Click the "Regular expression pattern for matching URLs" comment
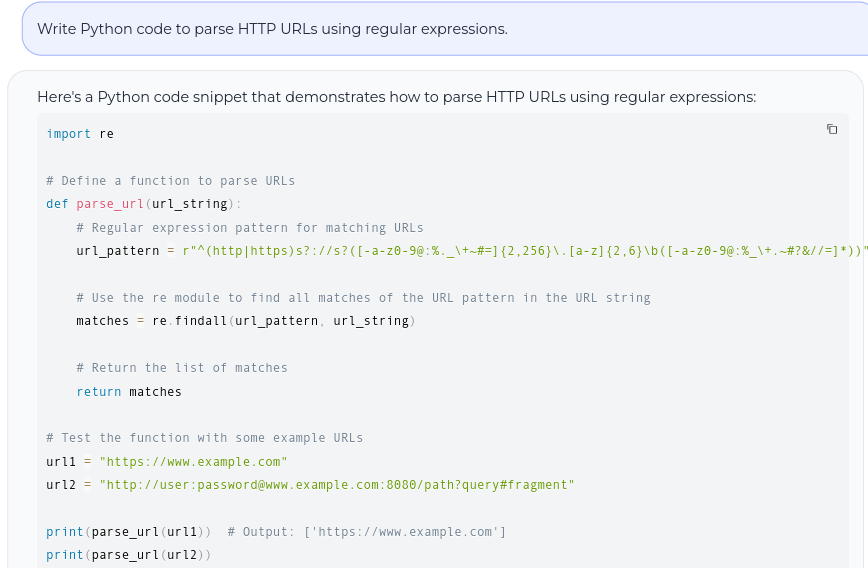The height and width of the screenshot is (568, 868). click(250, 227)
